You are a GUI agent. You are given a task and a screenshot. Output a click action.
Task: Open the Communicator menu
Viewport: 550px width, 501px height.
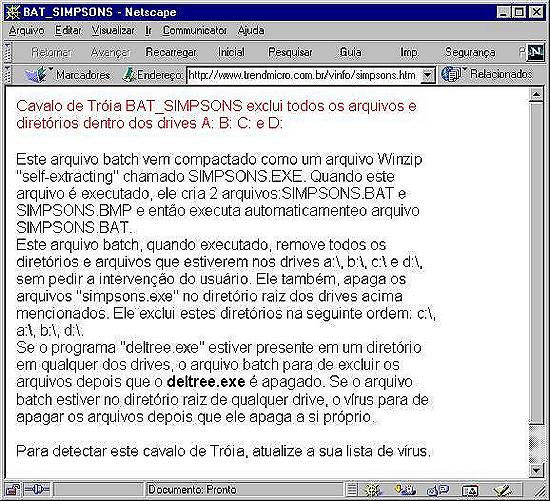[x=194, y=31]
